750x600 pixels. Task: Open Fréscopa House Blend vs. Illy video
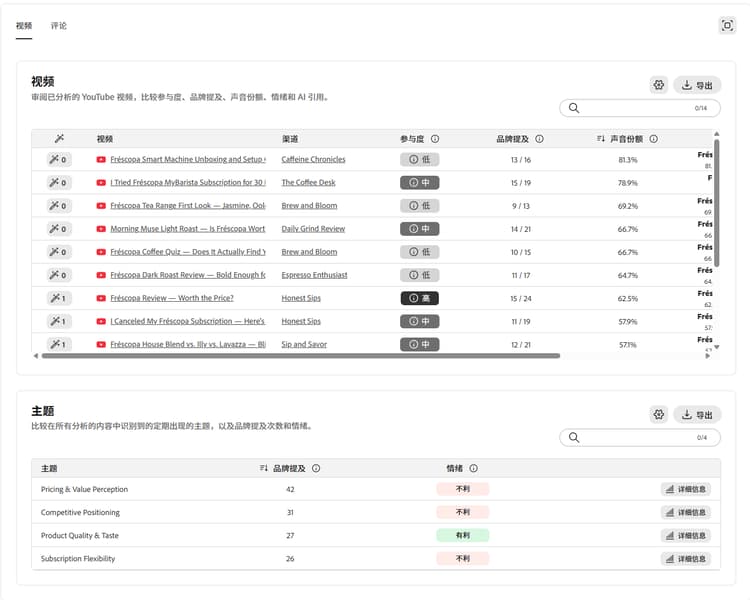(188, 344)
